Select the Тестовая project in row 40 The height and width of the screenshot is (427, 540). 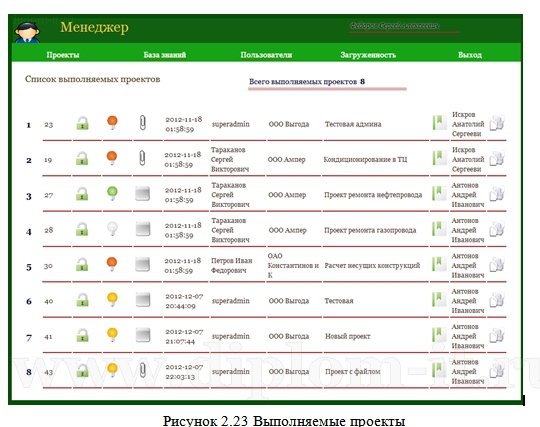tap(339, 301)
